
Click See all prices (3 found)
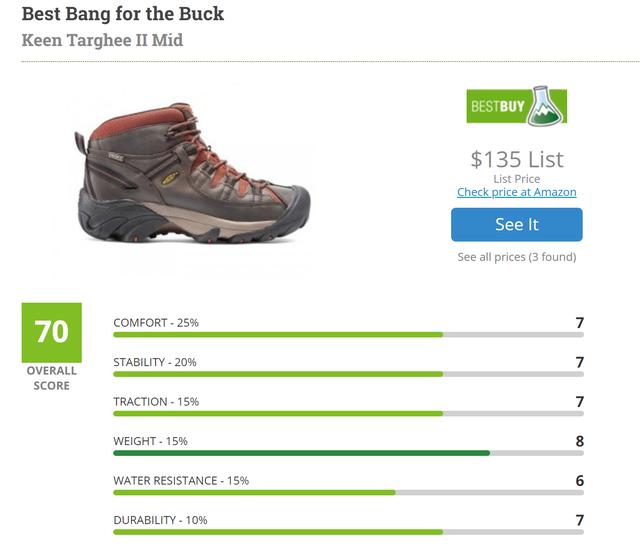[516, 257]
